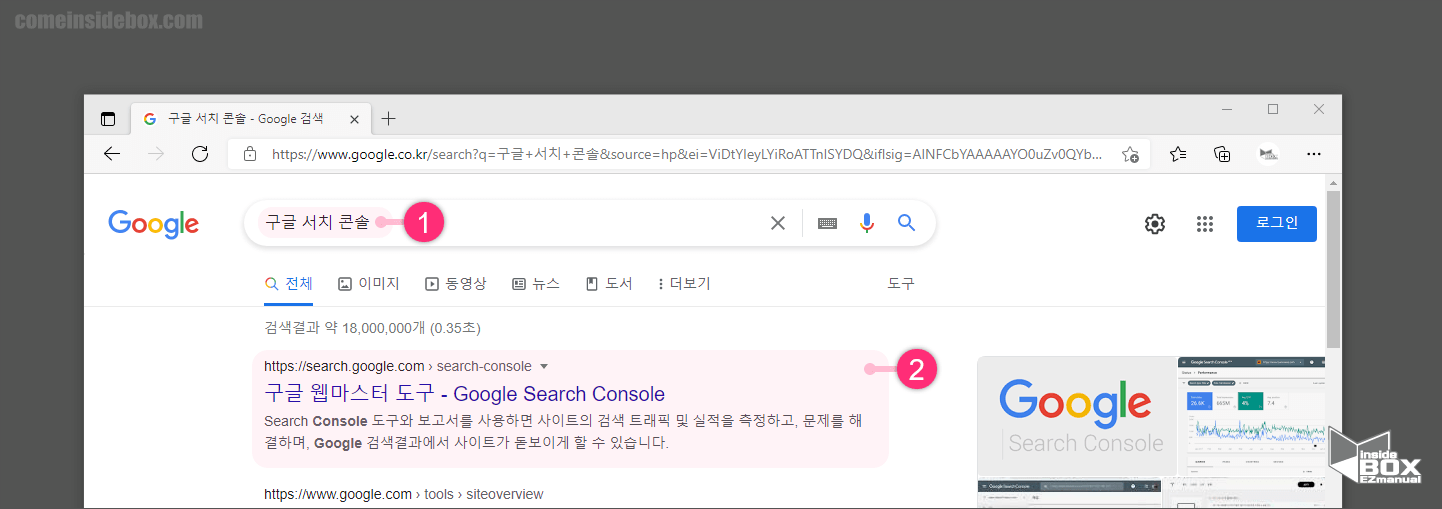Switch to 뉴스 results tab
Screen dimensions: 1442x509
coord(536,284)
